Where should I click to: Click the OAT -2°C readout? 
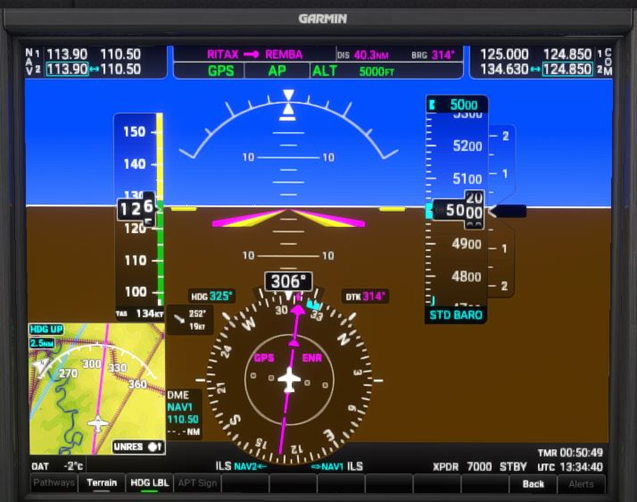57,466
